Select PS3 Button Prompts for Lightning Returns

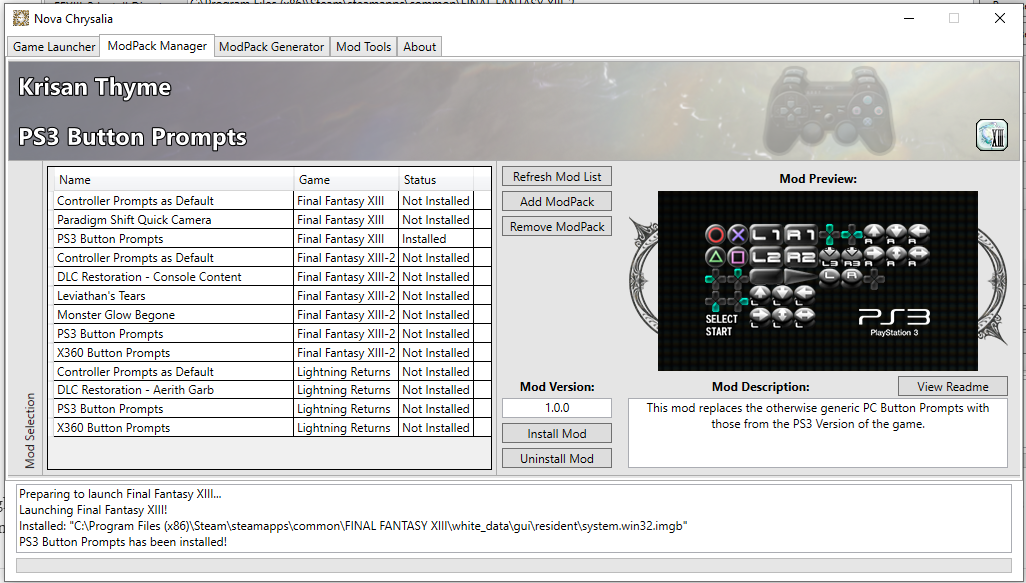coord(272,409)
